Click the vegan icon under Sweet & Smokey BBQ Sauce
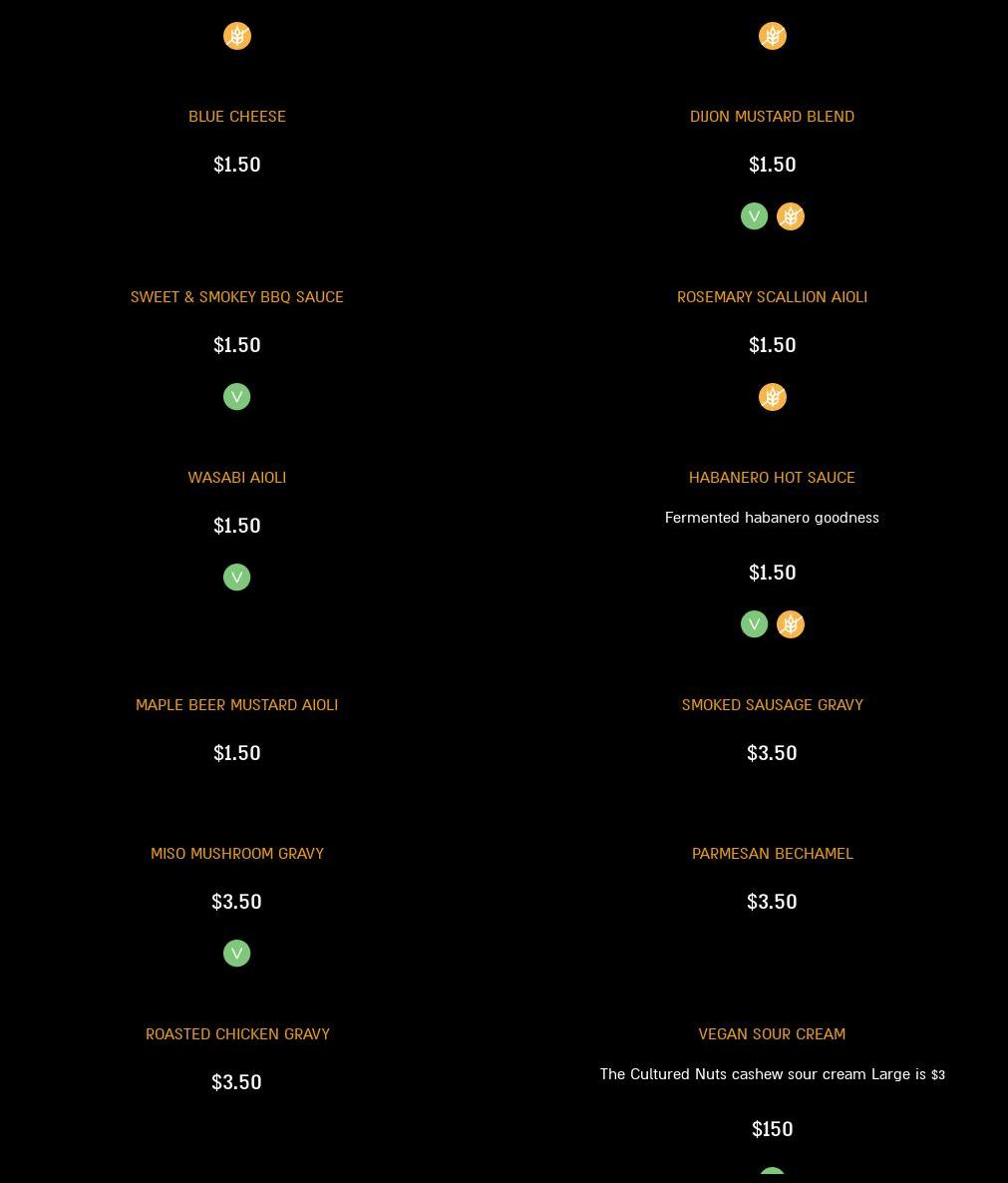Viewport: 1008px width, 1183px height. (236, 397)
